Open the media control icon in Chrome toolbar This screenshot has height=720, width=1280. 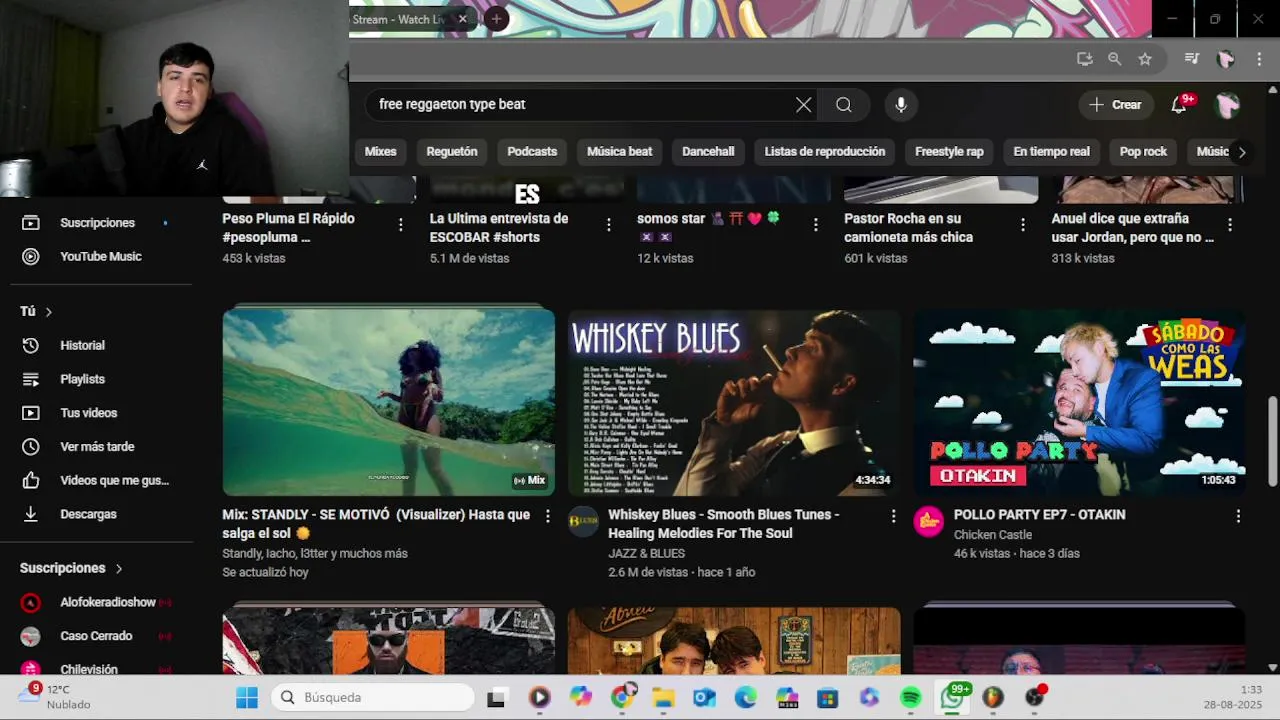click(1191, 59)
